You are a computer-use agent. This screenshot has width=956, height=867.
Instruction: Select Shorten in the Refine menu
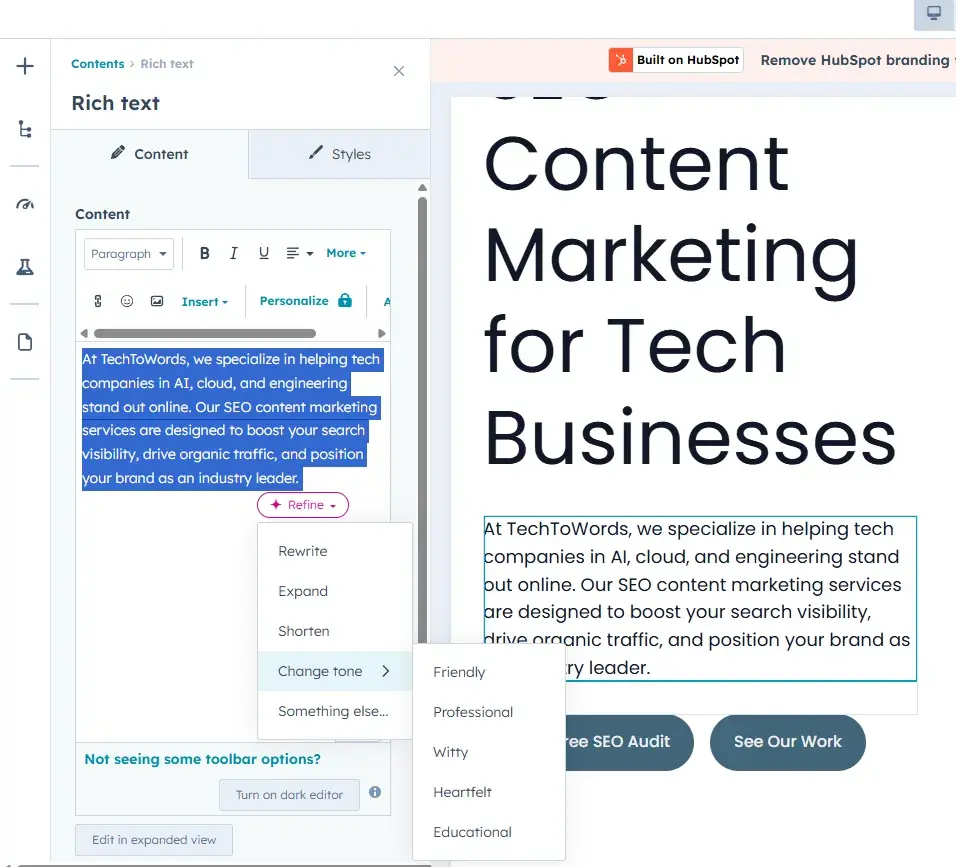coord(304,631)
